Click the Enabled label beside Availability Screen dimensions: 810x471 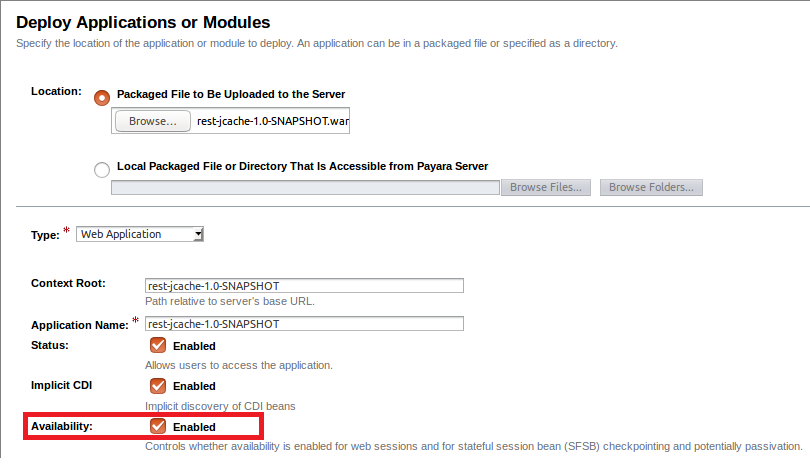194,427
